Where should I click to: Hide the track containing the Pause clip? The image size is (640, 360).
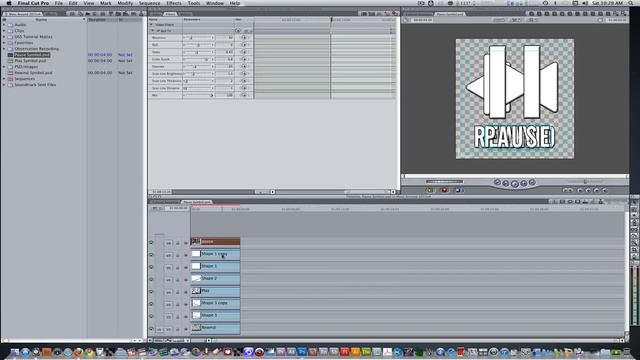tap(151, 243)
